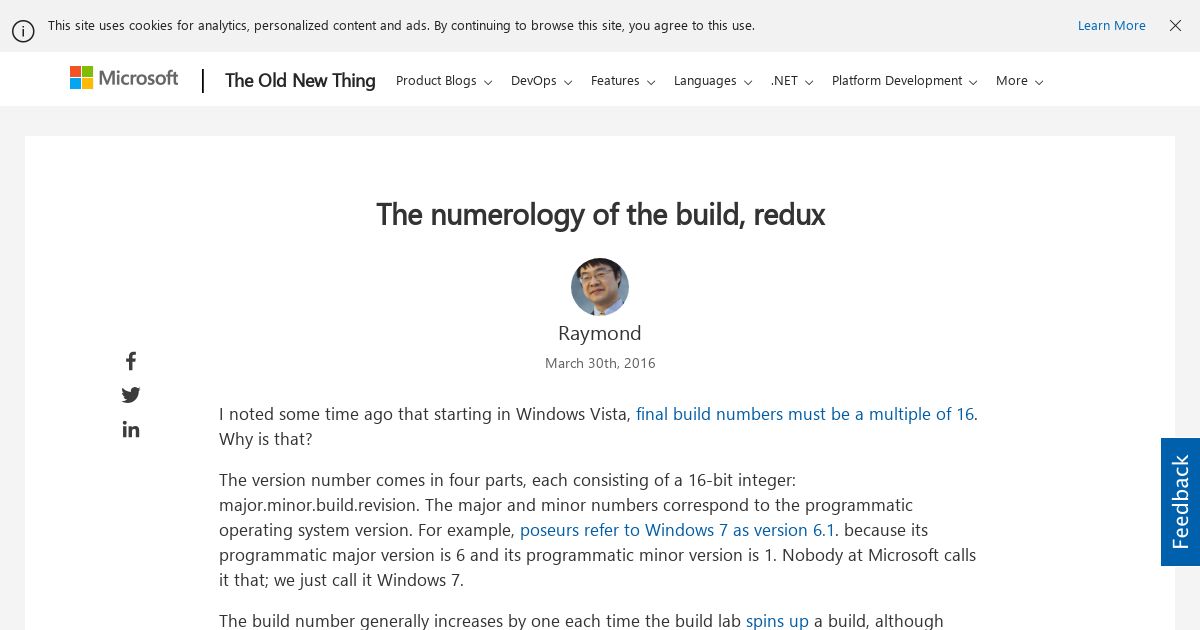This screenshot has height=630, width=1200.
Task: Expand the DevOps menu
Action: (541, 81)
